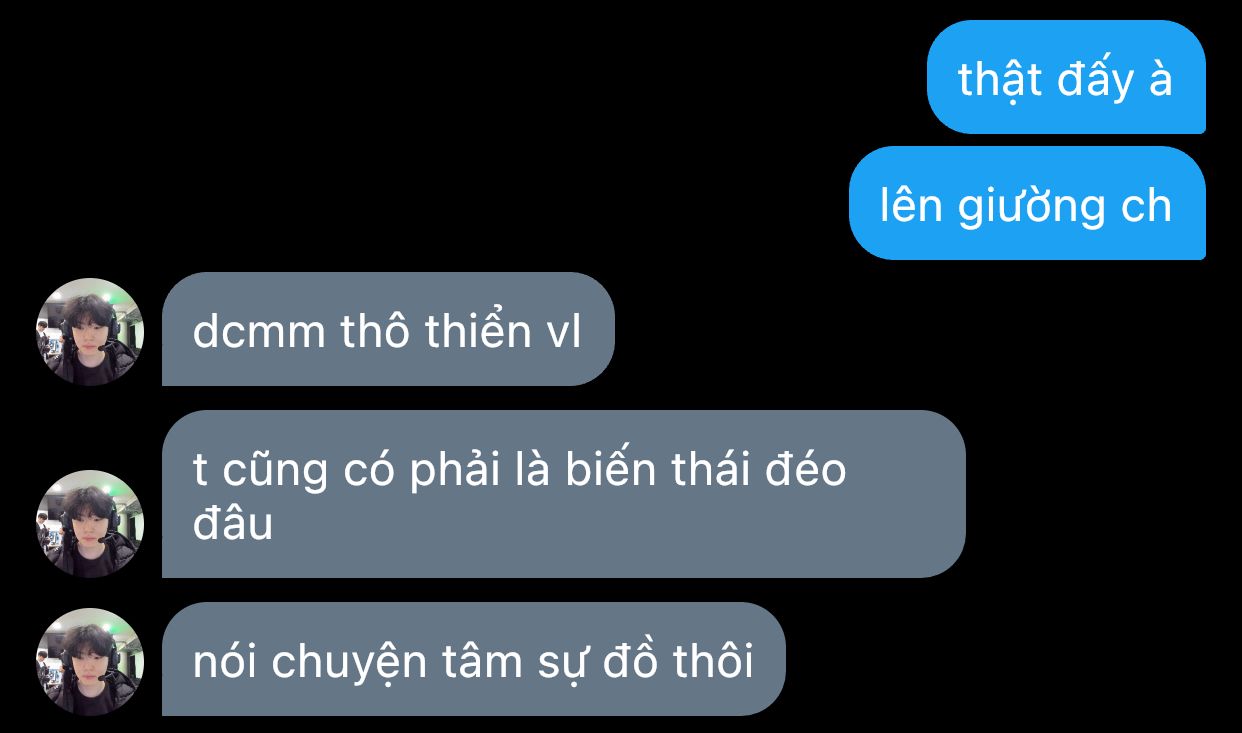Click the word "đâu" in the gray bubble
This screenshot has height=733, width=1242.
click(233, 523)
